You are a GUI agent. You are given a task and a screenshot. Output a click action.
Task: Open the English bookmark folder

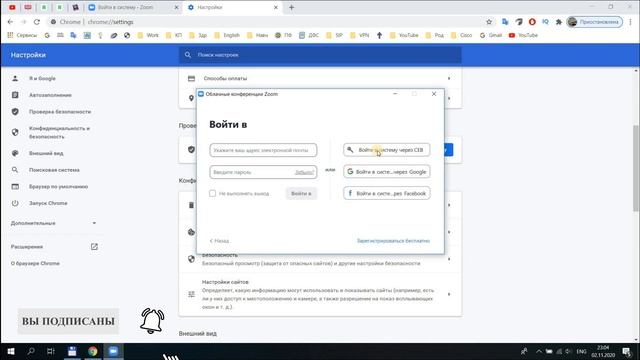point(227,36)
